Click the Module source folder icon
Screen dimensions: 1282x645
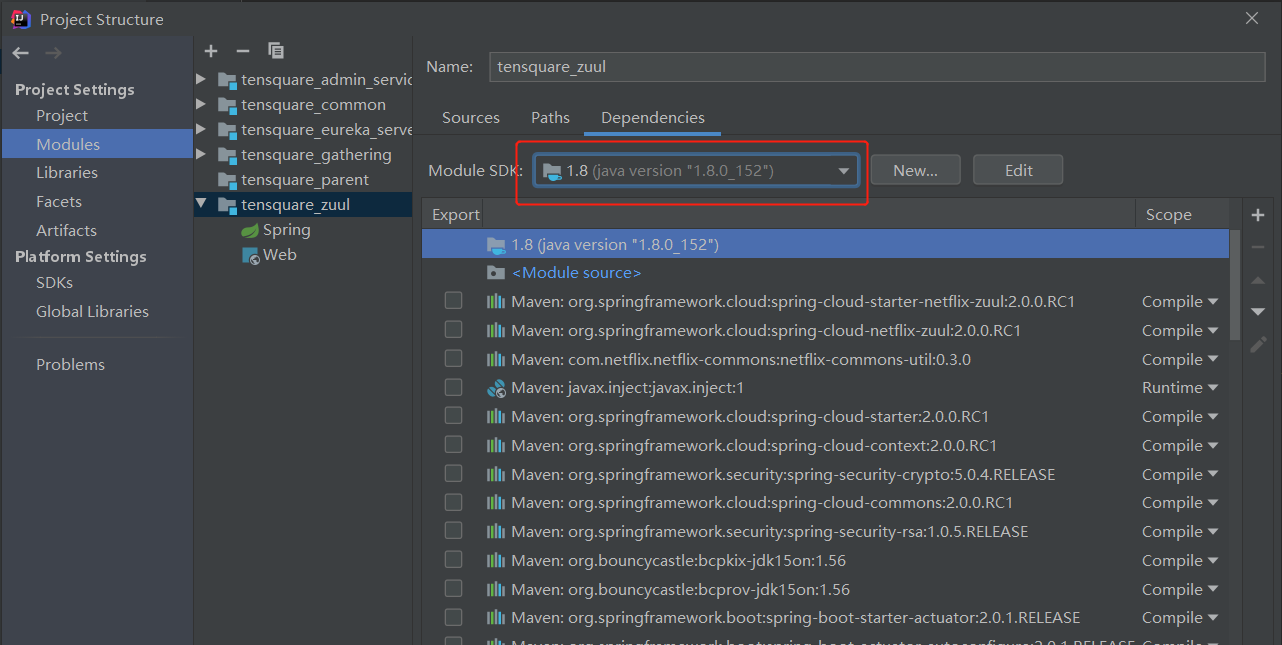(496, 273)
